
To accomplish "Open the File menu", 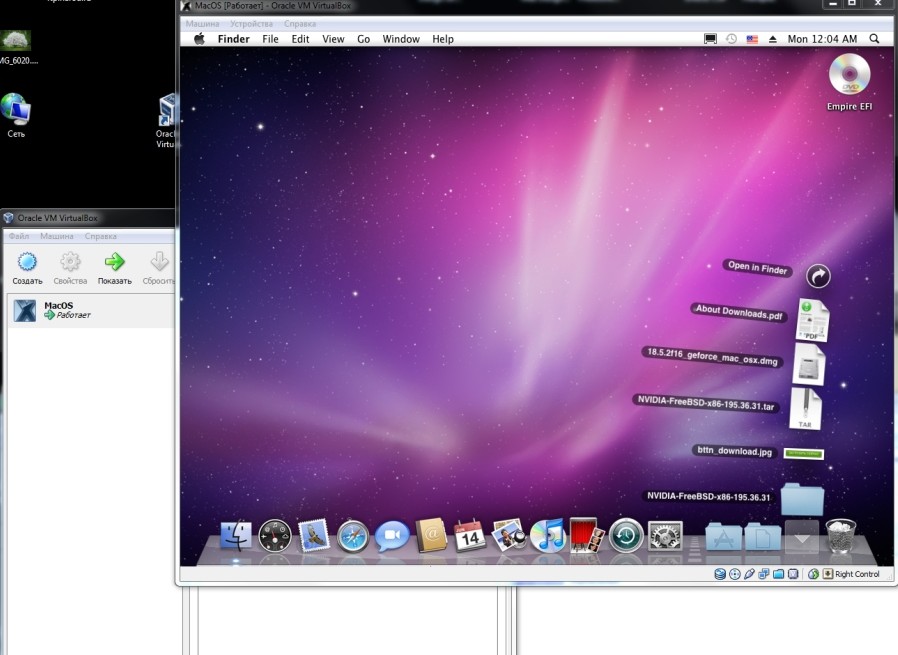I will [270, 39].
